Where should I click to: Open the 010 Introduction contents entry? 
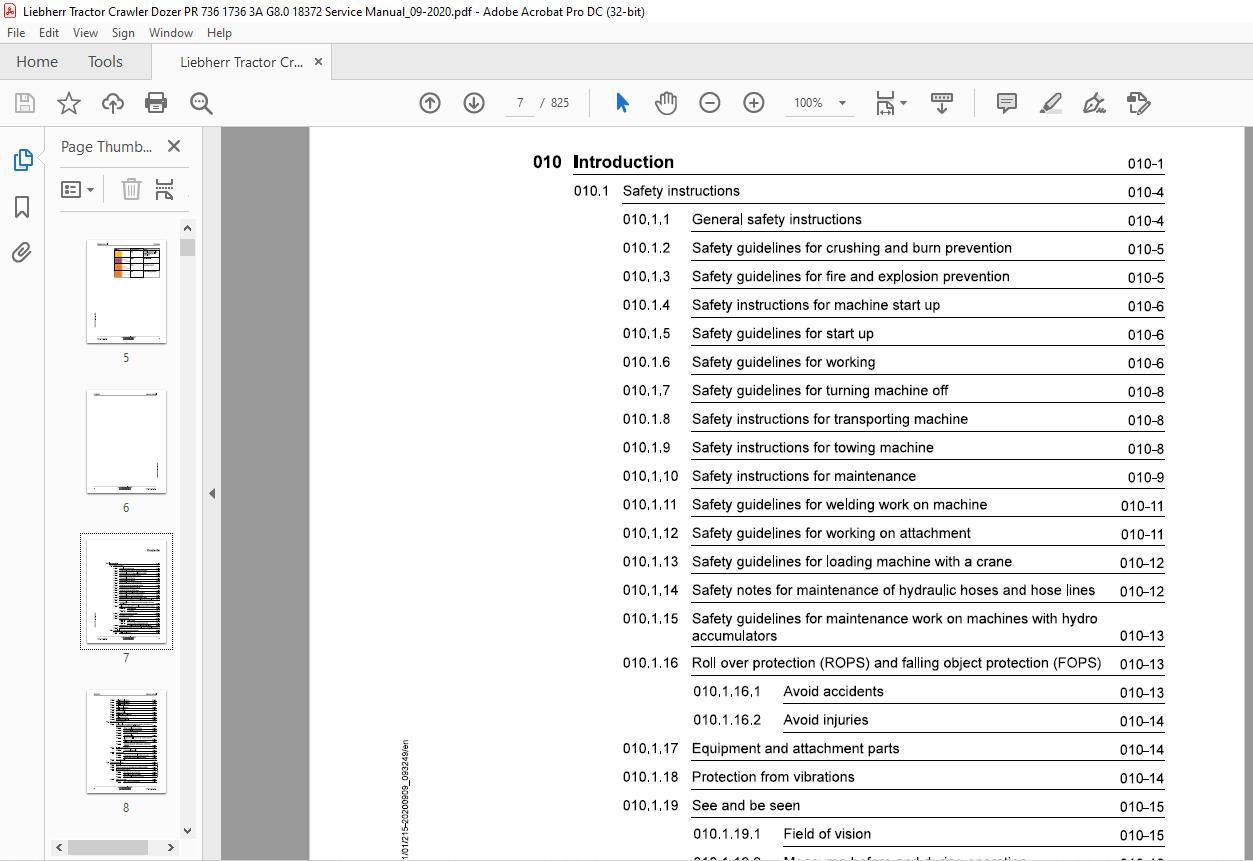point(848,162)
